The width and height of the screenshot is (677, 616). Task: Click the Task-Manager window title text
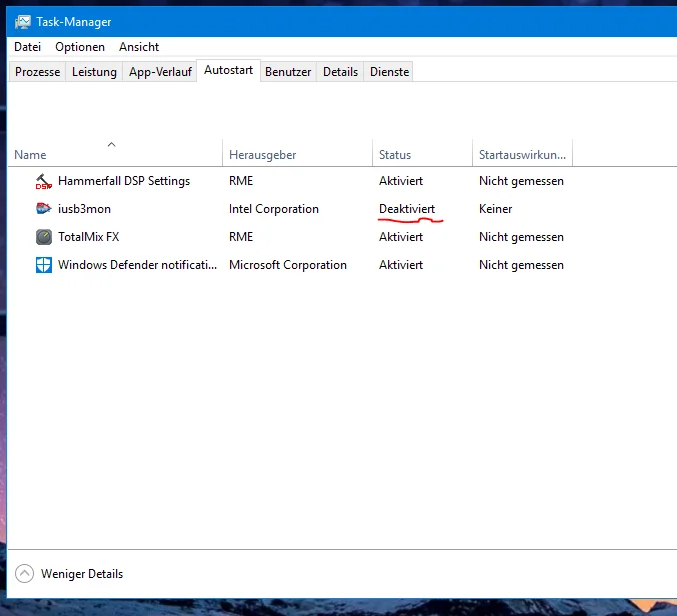tap(74, 22)
